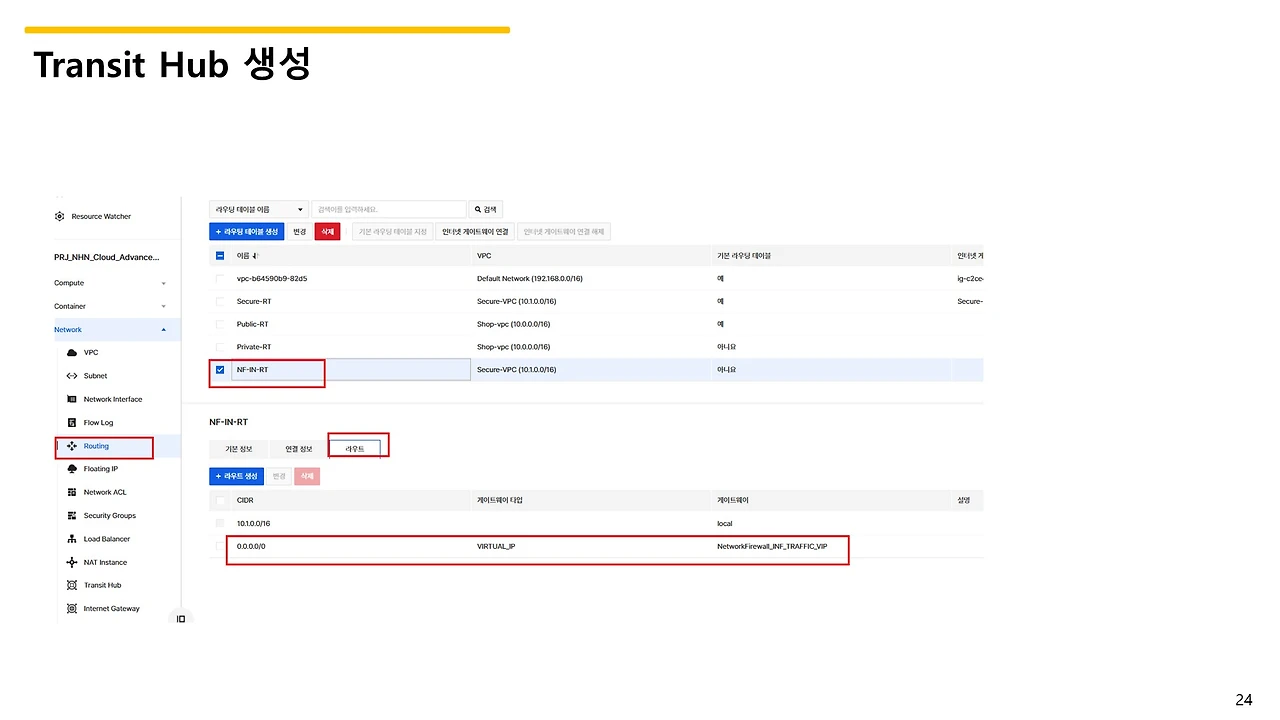The image size is (1280, 720).
Task: Check the Public-RT row checkbox
Action: click(x=220, y=324)
